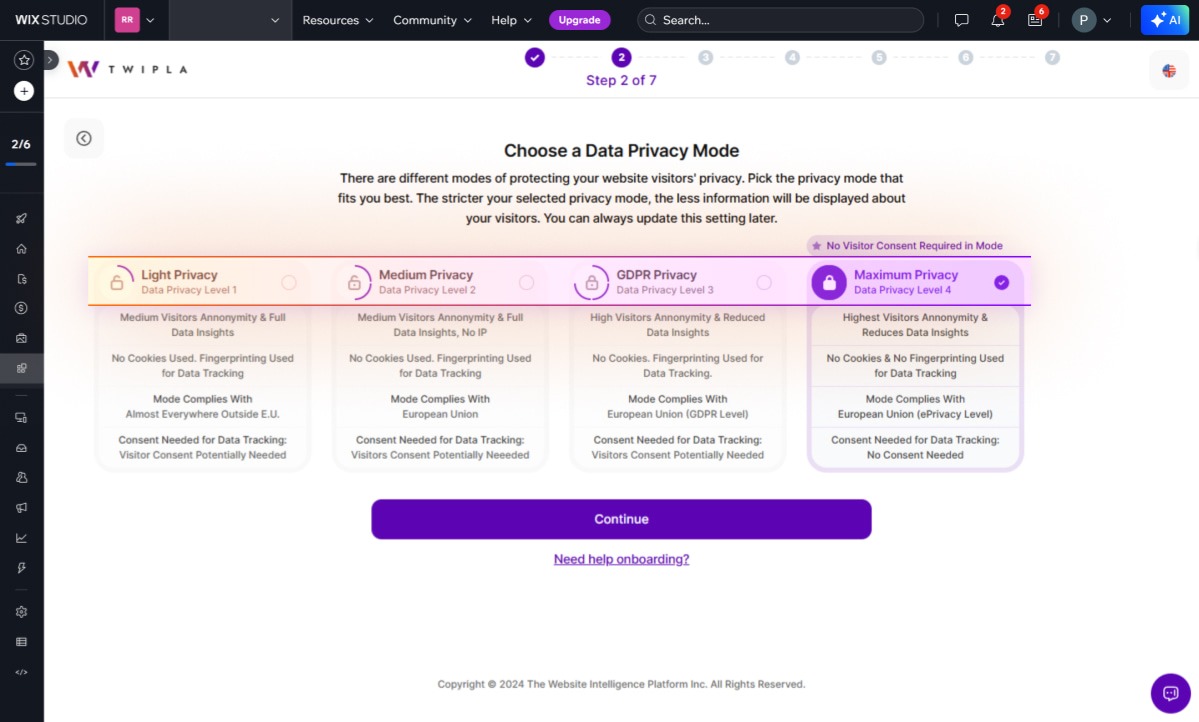
Task: Expand the Community dropdown menu
Action: click(x=431, y=20)
